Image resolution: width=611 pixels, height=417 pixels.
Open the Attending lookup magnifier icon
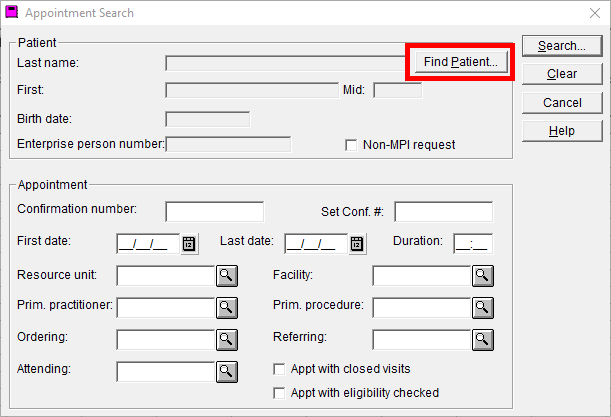[226, 372]
